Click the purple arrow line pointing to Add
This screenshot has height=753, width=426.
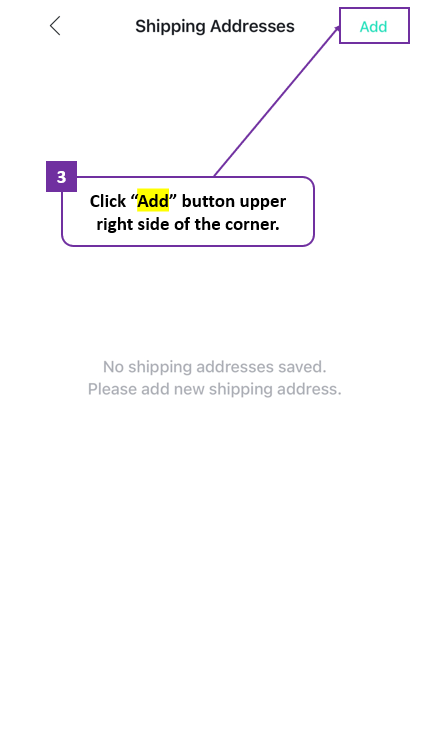point(277,102)
